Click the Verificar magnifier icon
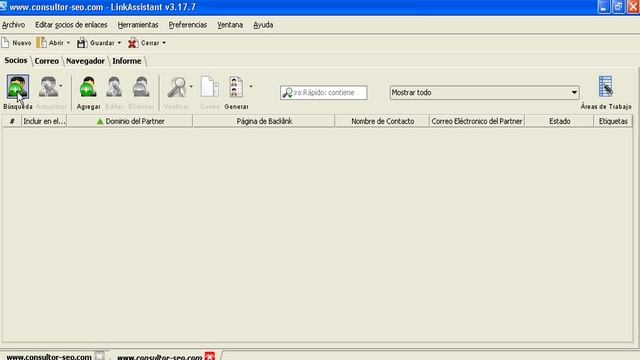Viewport: 640px width, 360px height. (177, 87)
